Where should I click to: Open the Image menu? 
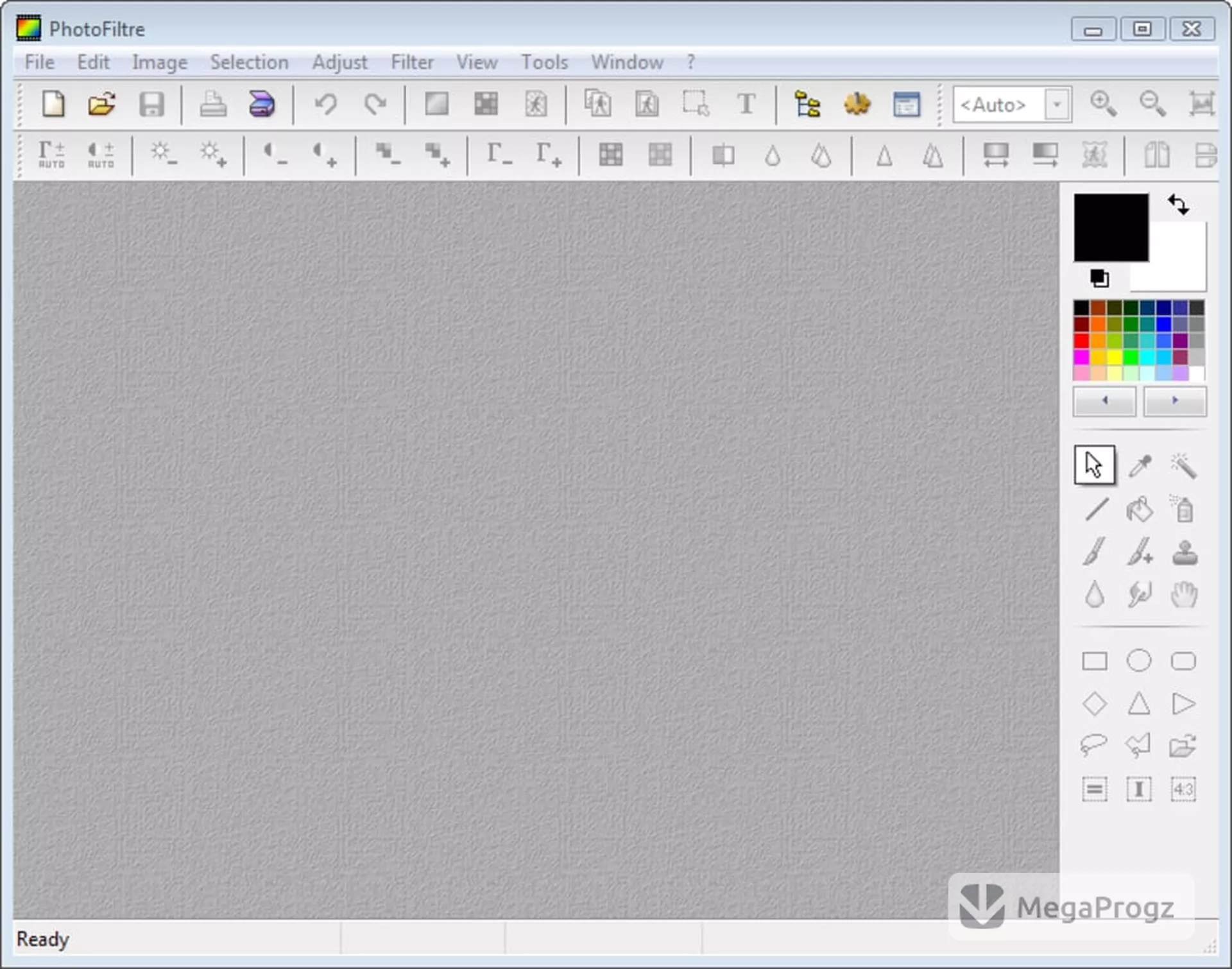click(x=160, y=63)
